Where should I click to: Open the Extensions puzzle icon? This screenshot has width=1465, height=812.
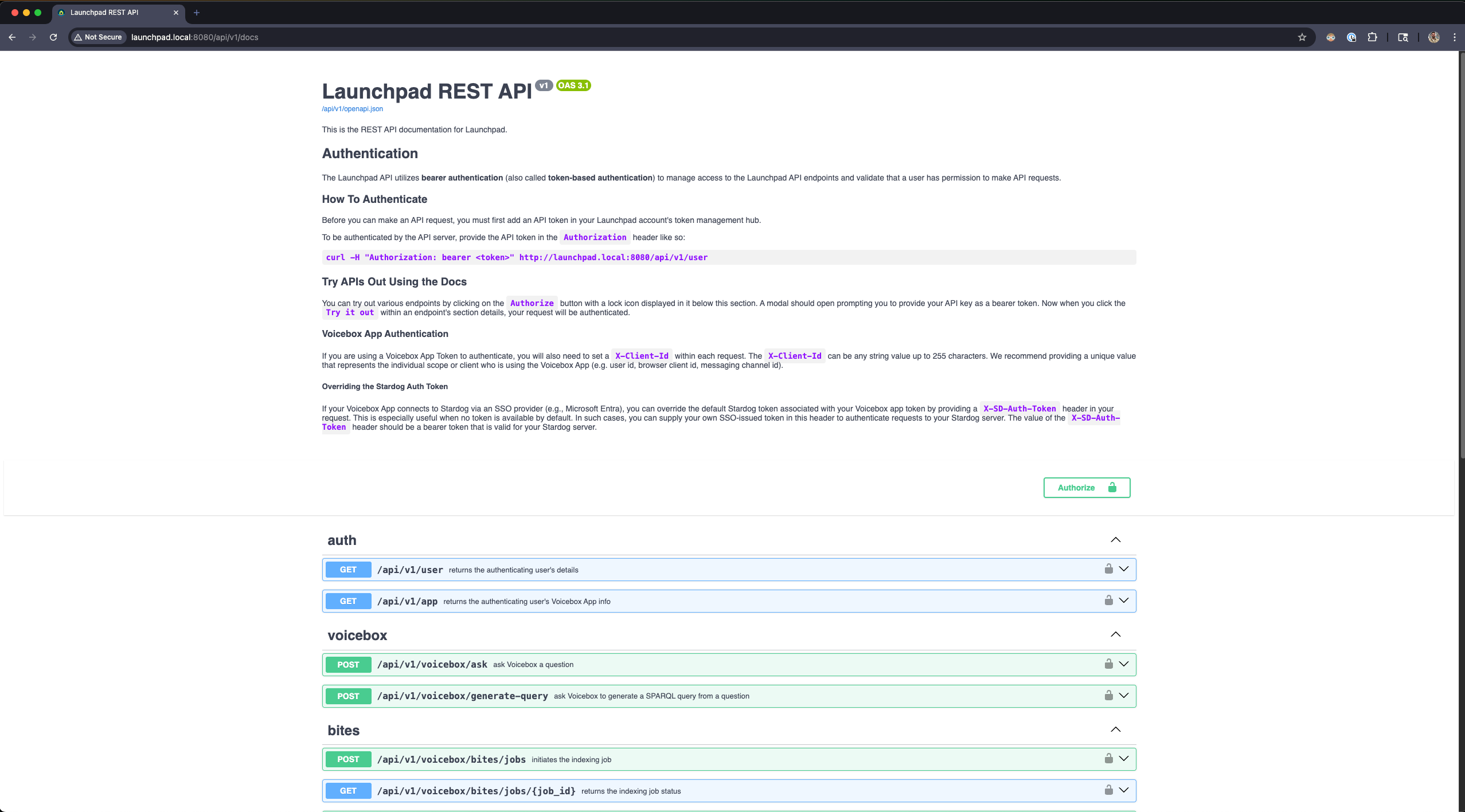[x=1372, y=37]
